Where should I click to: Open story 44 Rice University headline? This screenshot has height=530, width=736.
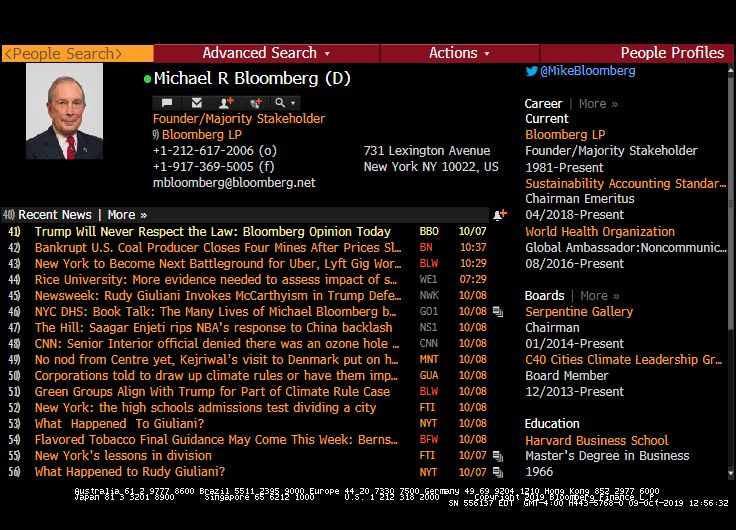216,280
